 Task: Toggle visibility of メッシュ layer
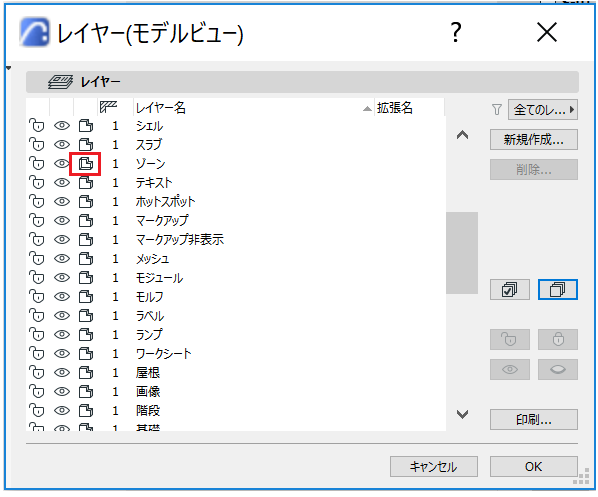coord(61,258)
